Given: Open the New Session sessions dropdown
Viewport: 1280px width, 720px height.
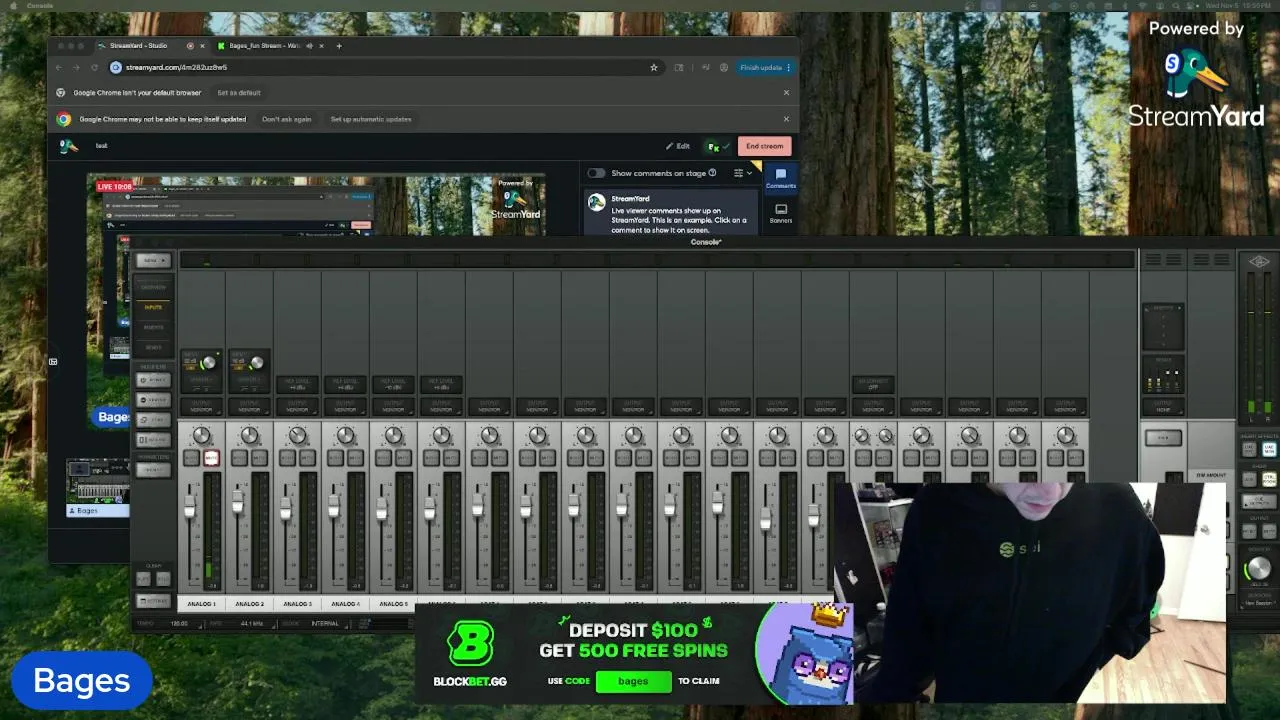Looking at the screenshot, I should click(1258, 603).
